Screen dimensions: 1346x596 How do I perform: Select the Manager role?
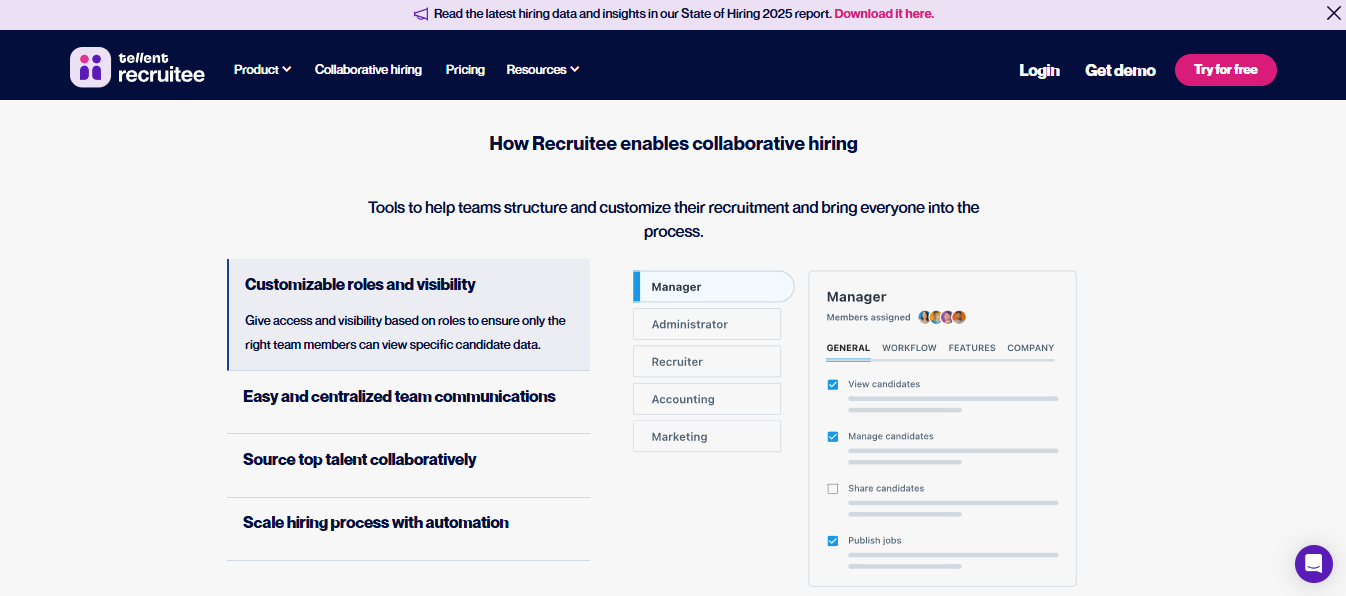coord(713,287)
